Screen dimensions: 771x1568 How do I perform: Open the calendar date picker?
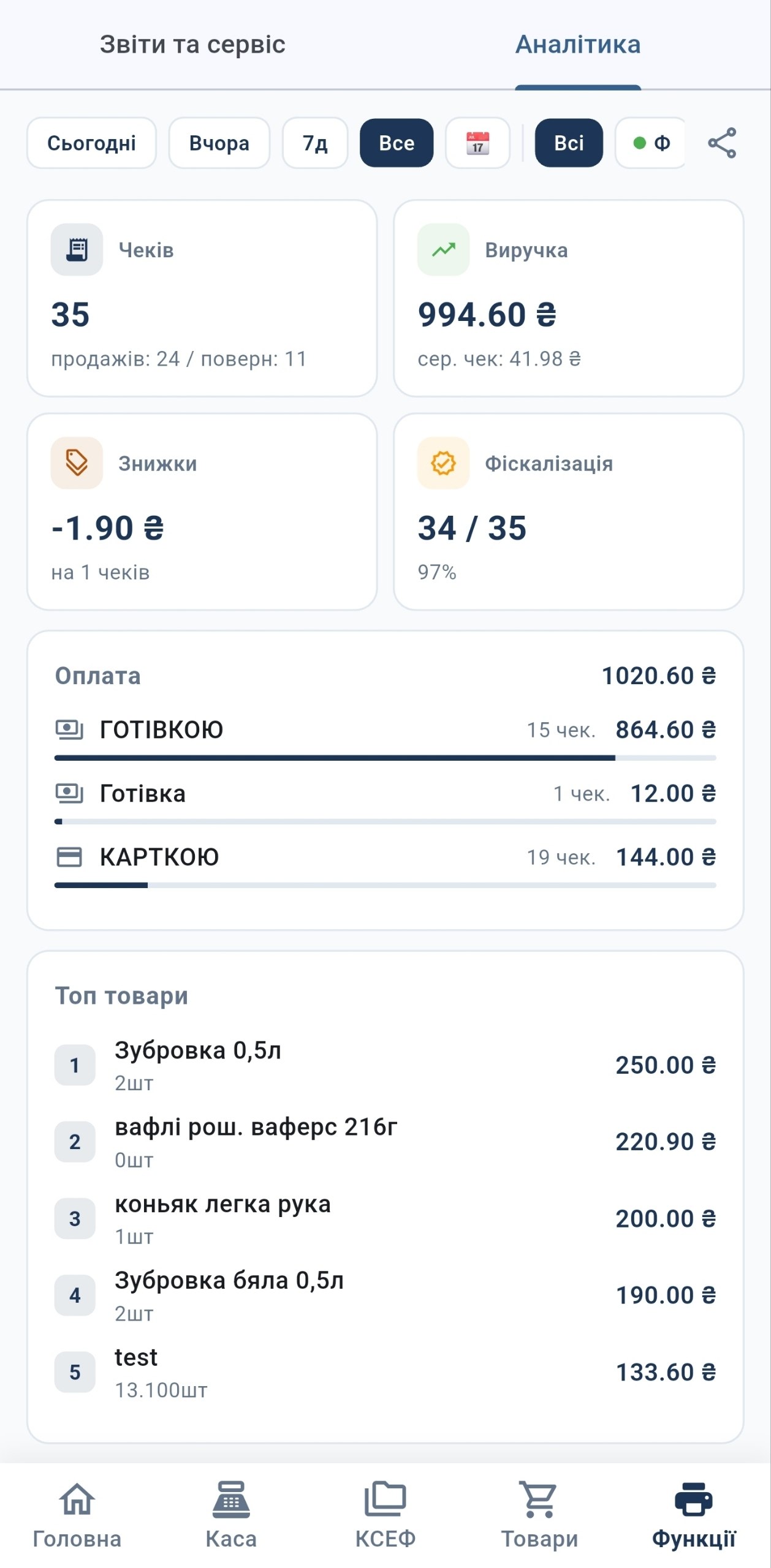click(x=477, y=143)
